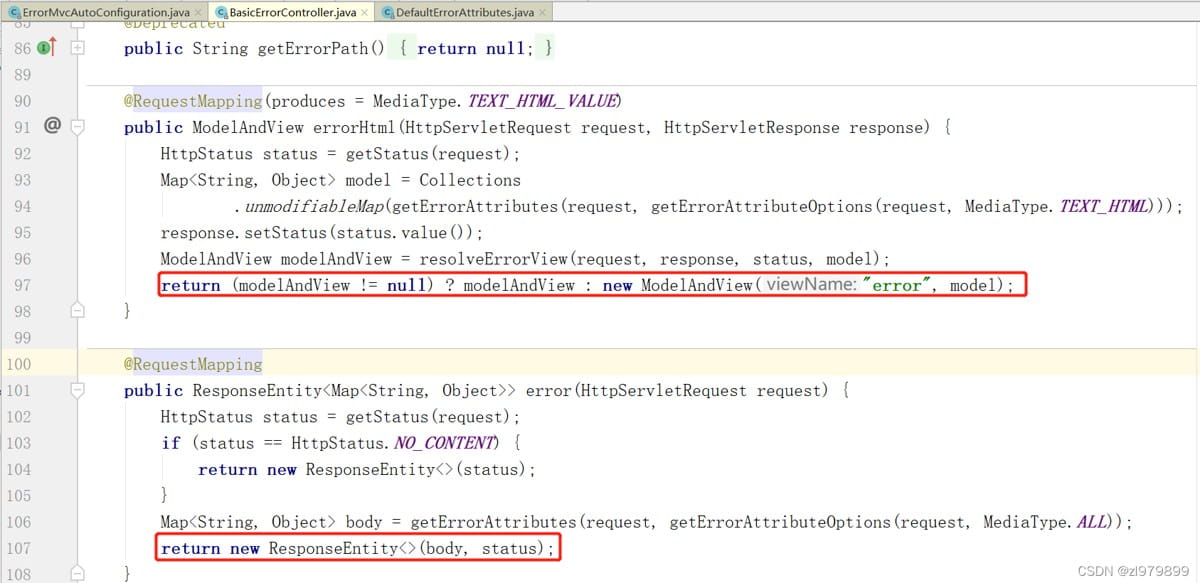Click the Java class icon on DefaultErrorAttributes.java tab
This screenshot has height=583, width=1200.
[x=388, y=13]
